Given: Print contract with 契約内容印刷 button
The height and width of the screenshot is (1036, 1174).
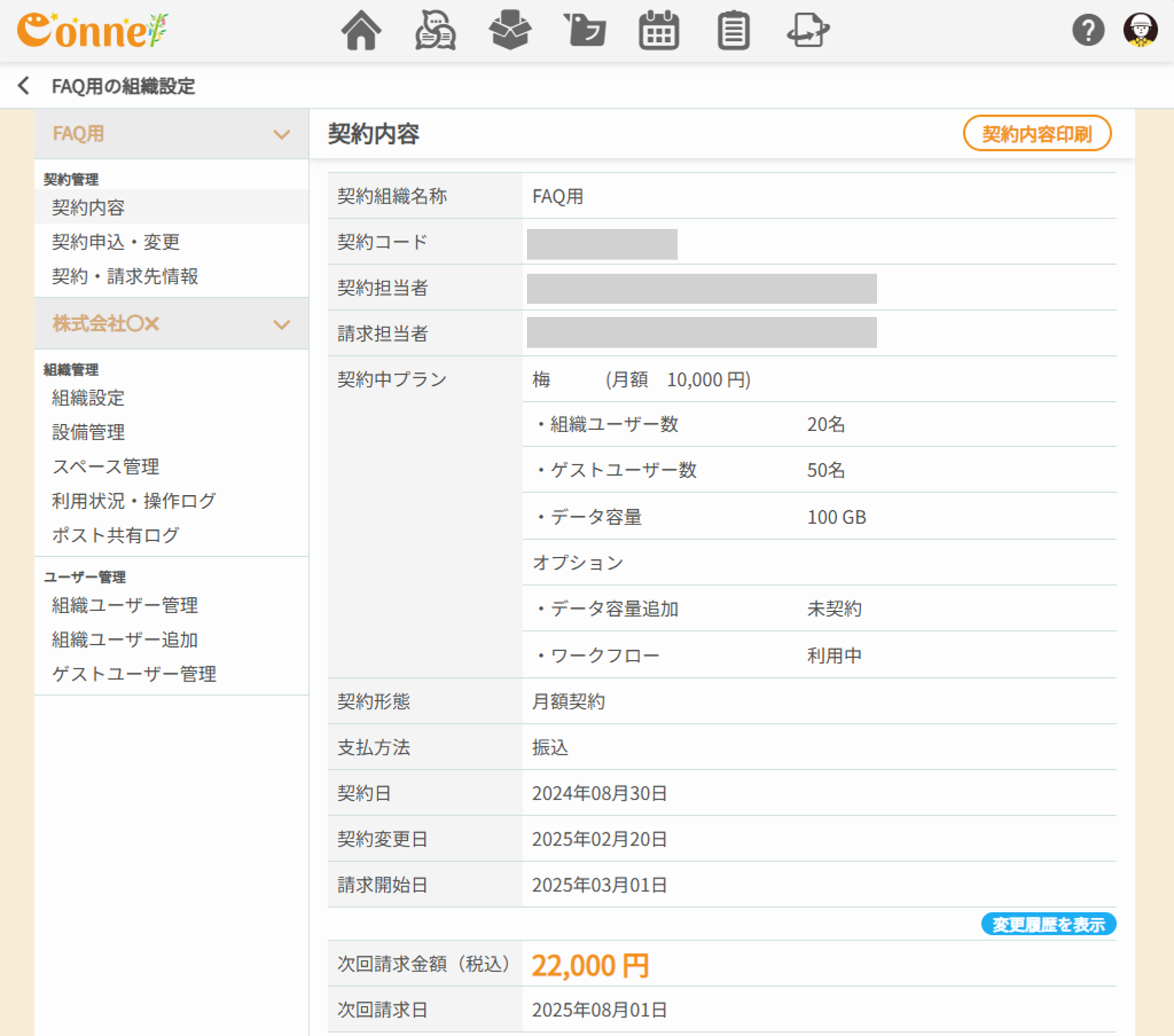Looking at the screenshot, I should tap(1037, 134).
